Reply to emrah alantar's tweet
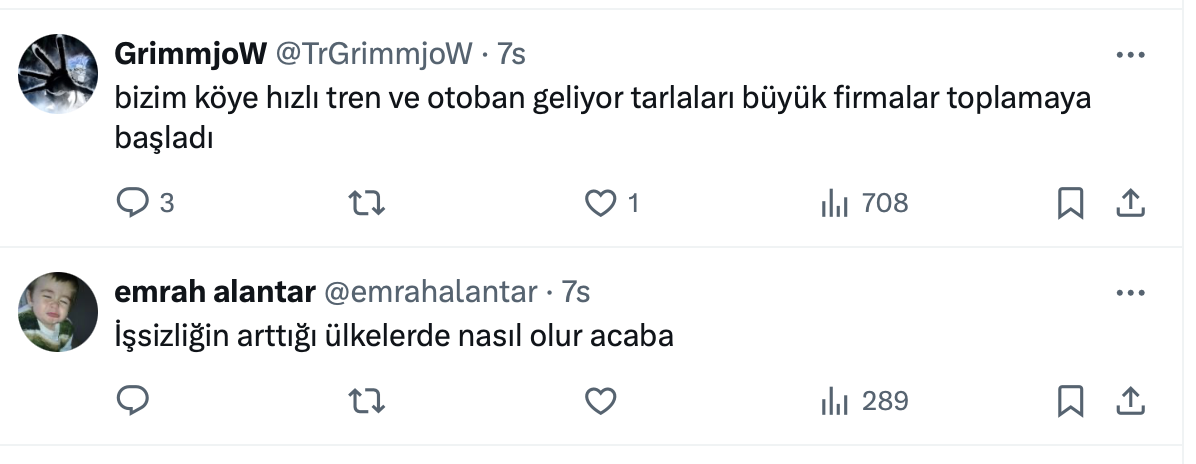This screenshot has width=1196, height=464. point(133,401)
